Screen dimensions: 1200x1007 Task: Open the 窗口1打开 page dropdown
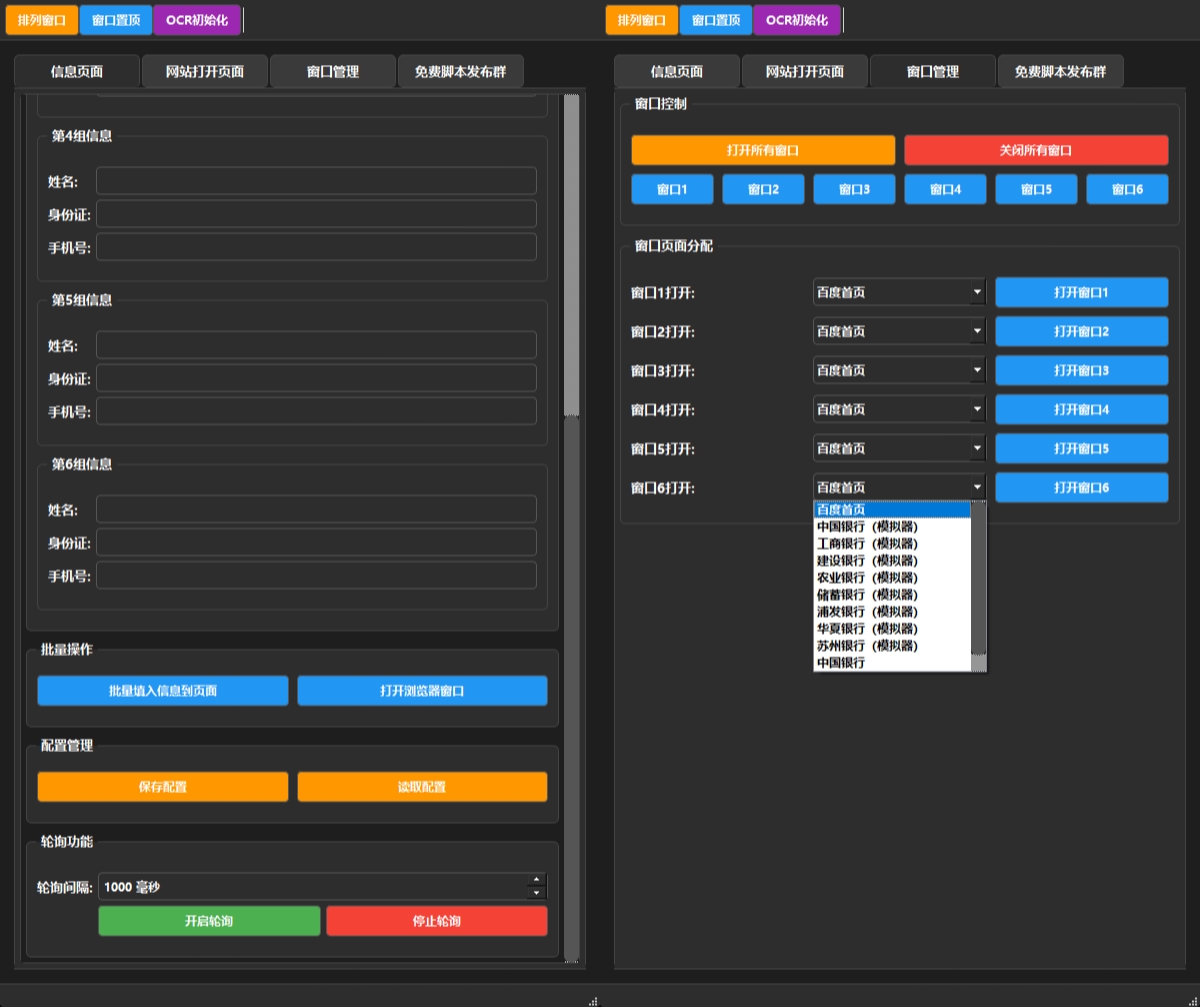pyautogui.click(x=899, y=293)
